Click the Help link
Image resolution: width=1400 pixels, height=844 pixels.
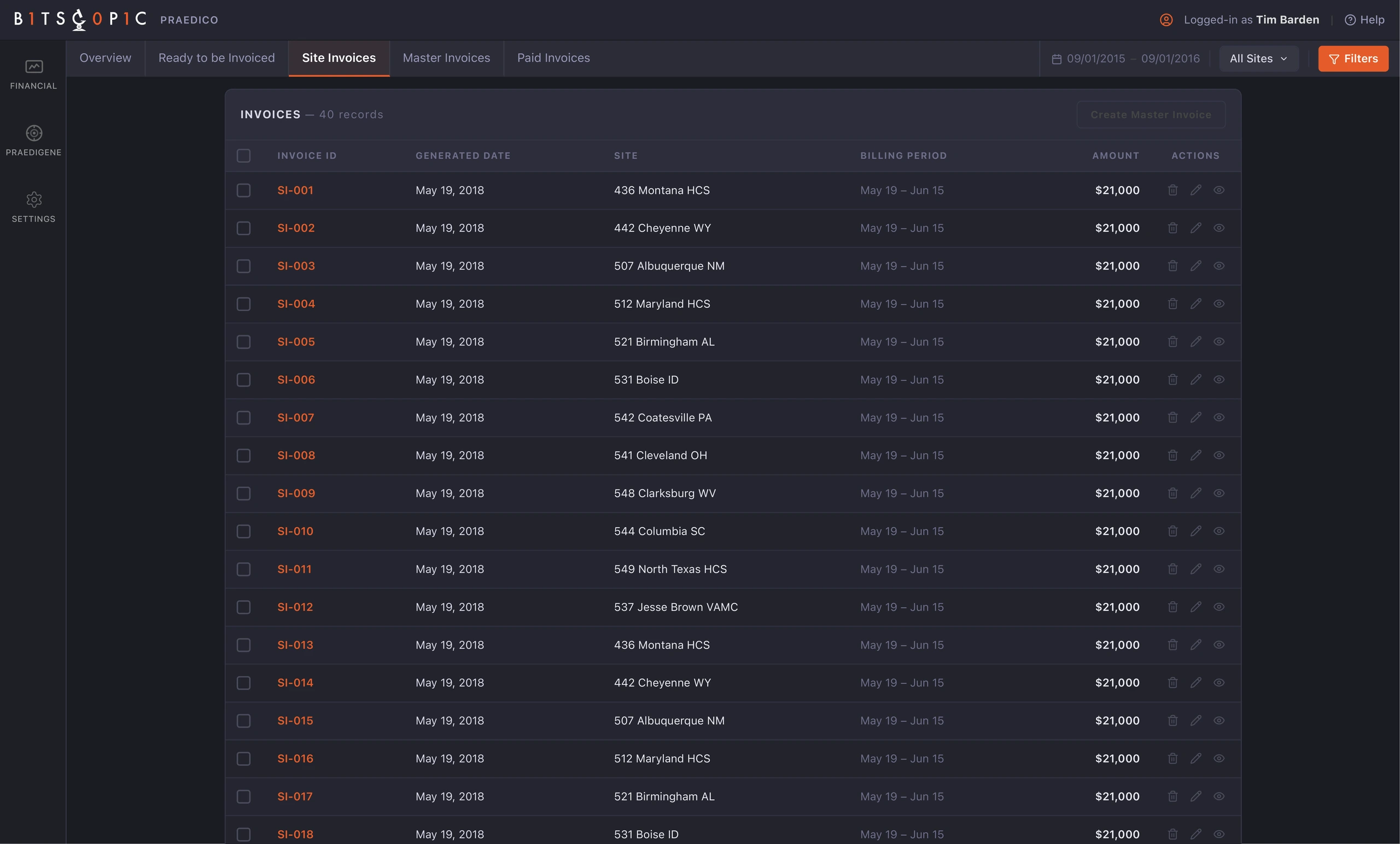(1364, 20)
